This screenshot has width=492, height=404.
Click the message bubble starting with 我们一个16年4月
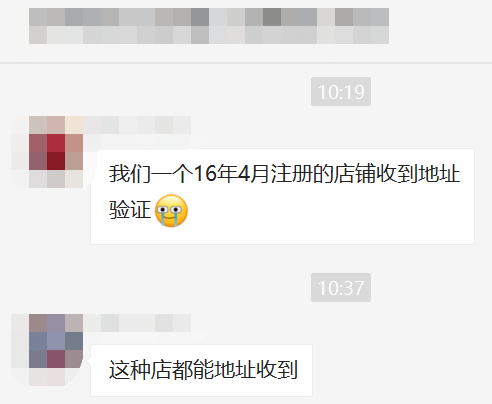[282, 196]
